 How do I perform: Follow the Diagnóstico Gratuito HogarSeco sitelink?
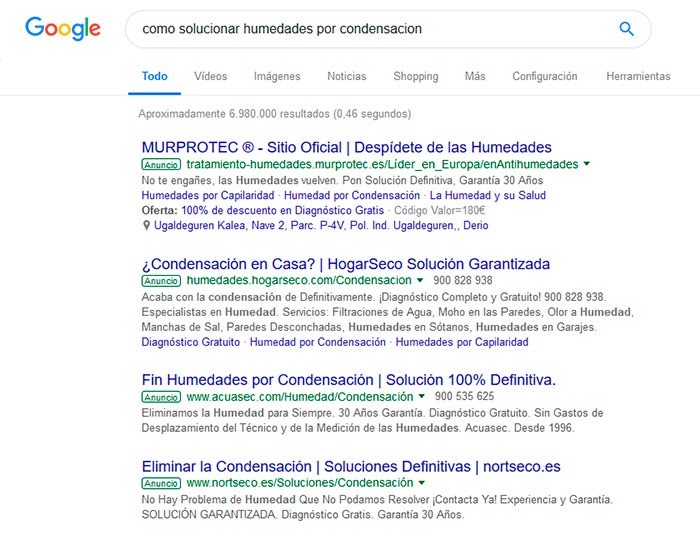191,342
